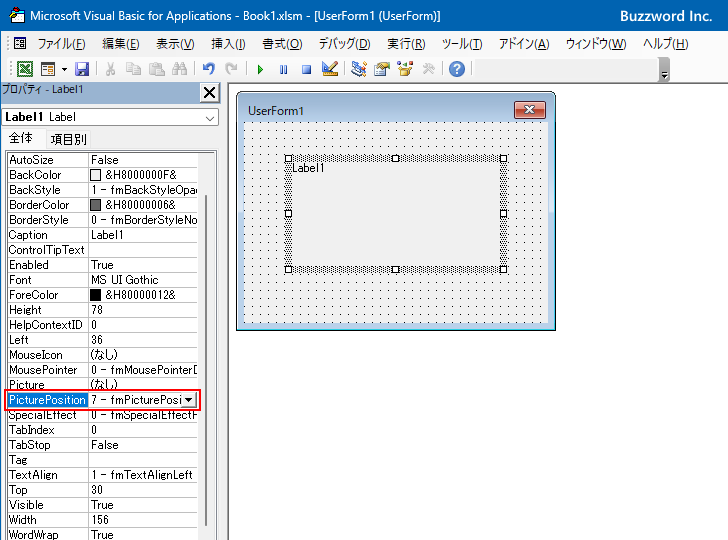Click the Caption value field Label1

(x=143, y=235)
